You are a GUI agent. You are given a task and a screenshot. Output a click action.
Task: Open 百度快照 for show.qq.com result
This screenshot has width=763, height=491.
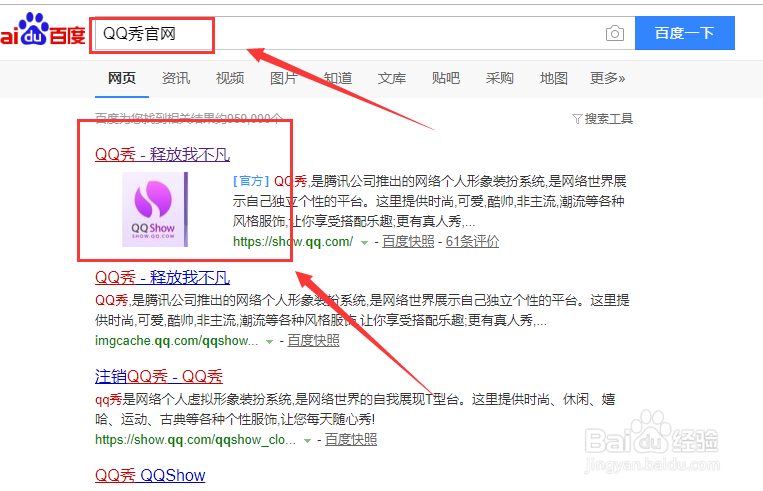(408, 241)
